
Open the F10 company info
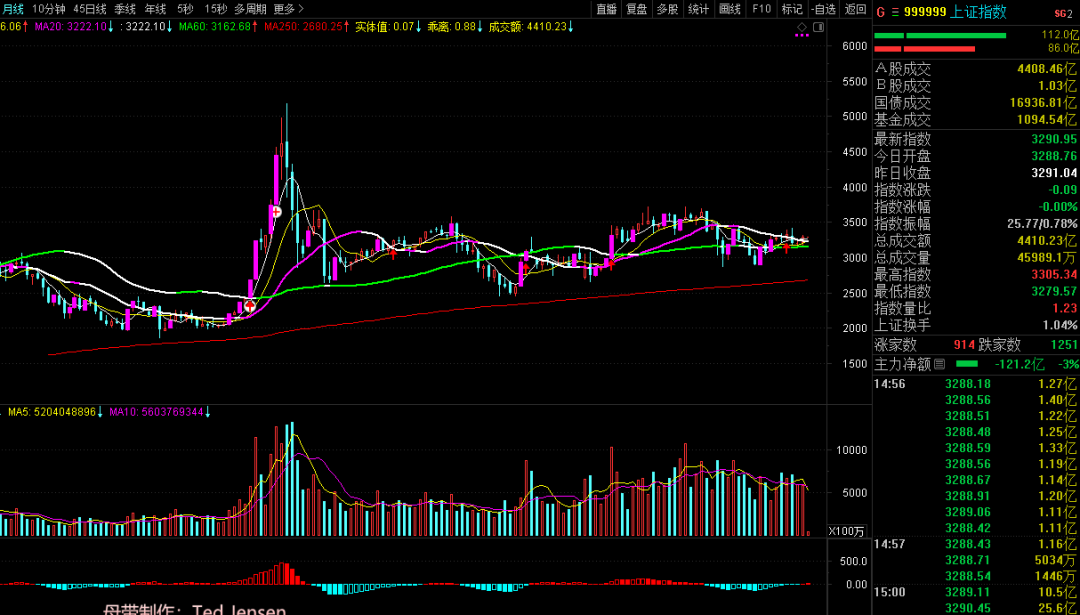click(761, 9)
